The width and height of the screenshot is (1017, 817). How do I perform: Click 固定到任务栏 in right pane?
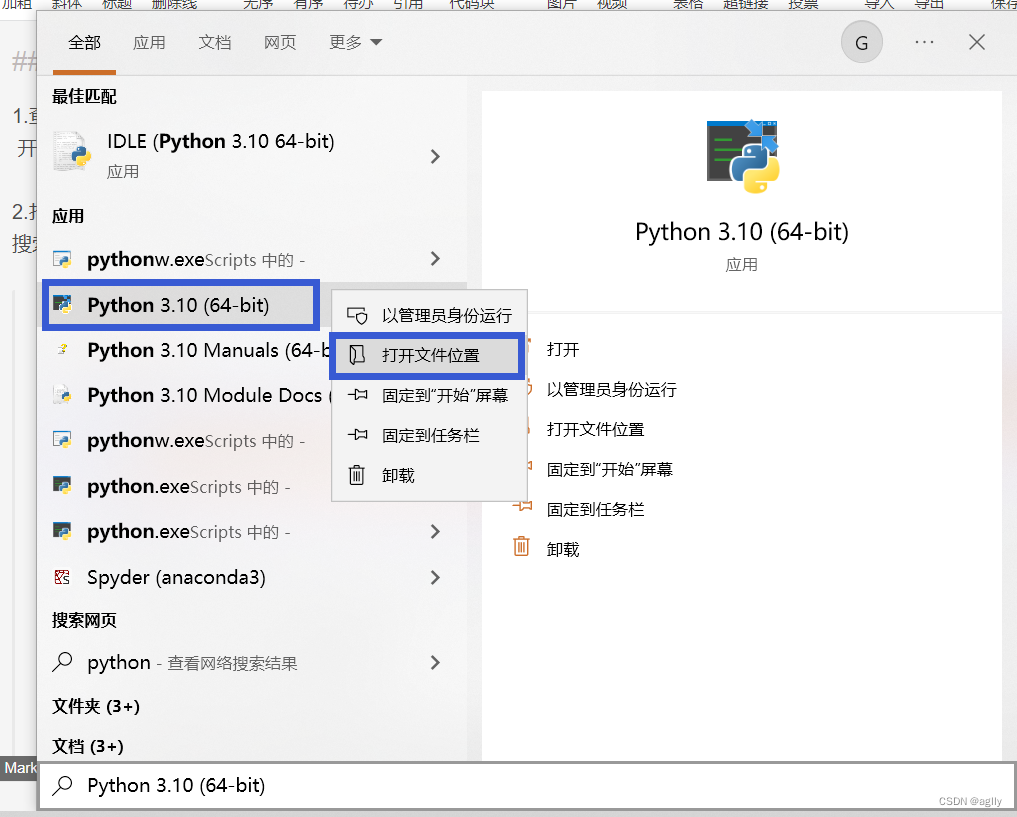pos(595,510)
